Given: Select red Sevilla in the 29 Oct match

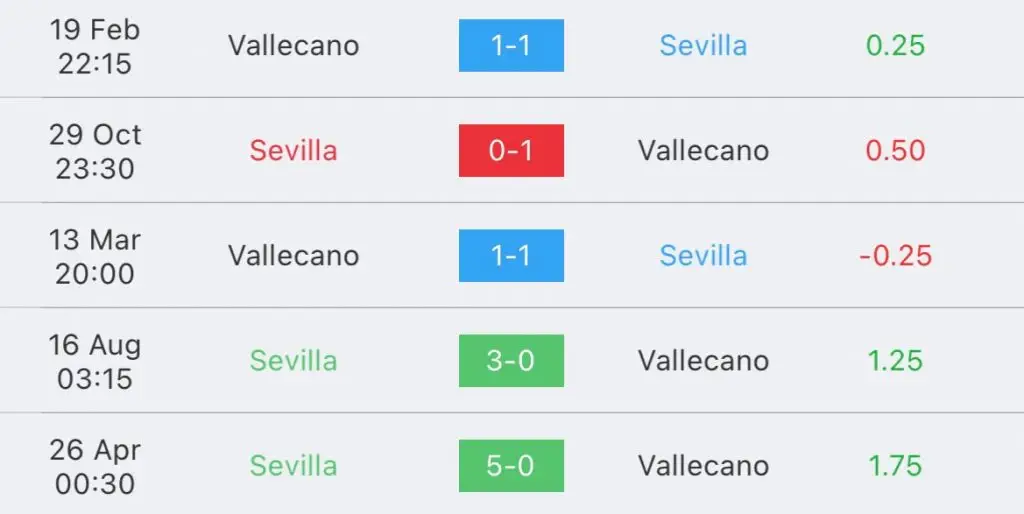Looking at the screenshot, I should coord(294,151).
